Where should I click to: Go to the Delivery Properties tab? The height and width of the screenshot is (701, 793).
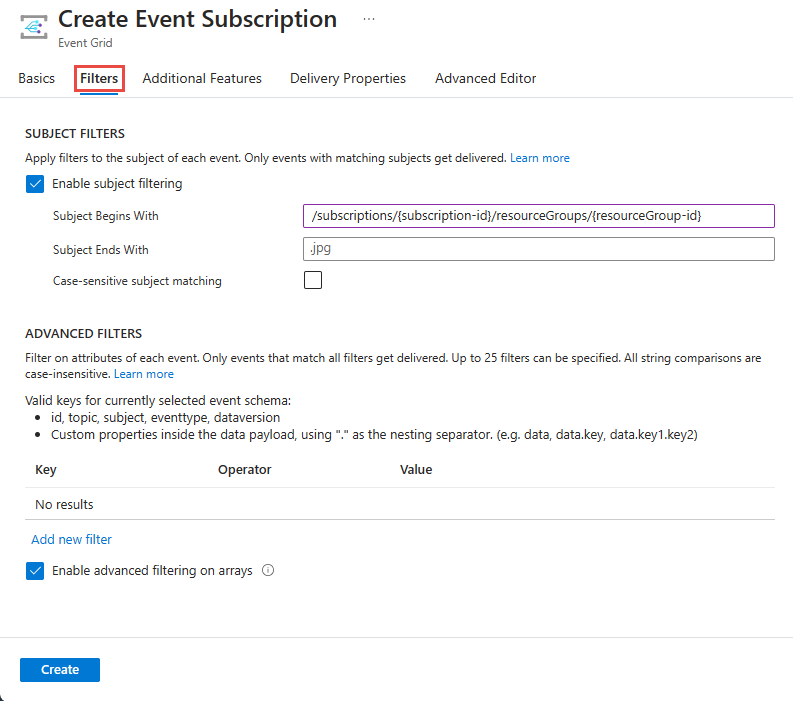(x=348, y=78)
